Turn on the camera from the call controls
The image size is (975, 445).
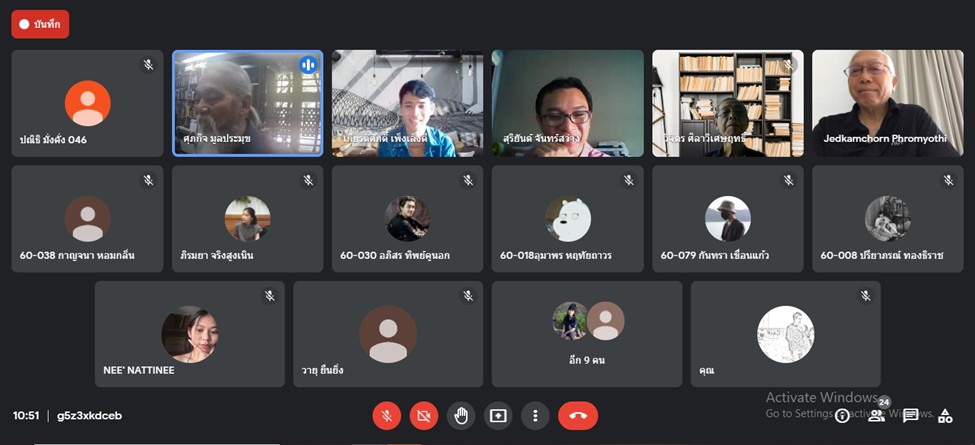(x=423, y=416)
